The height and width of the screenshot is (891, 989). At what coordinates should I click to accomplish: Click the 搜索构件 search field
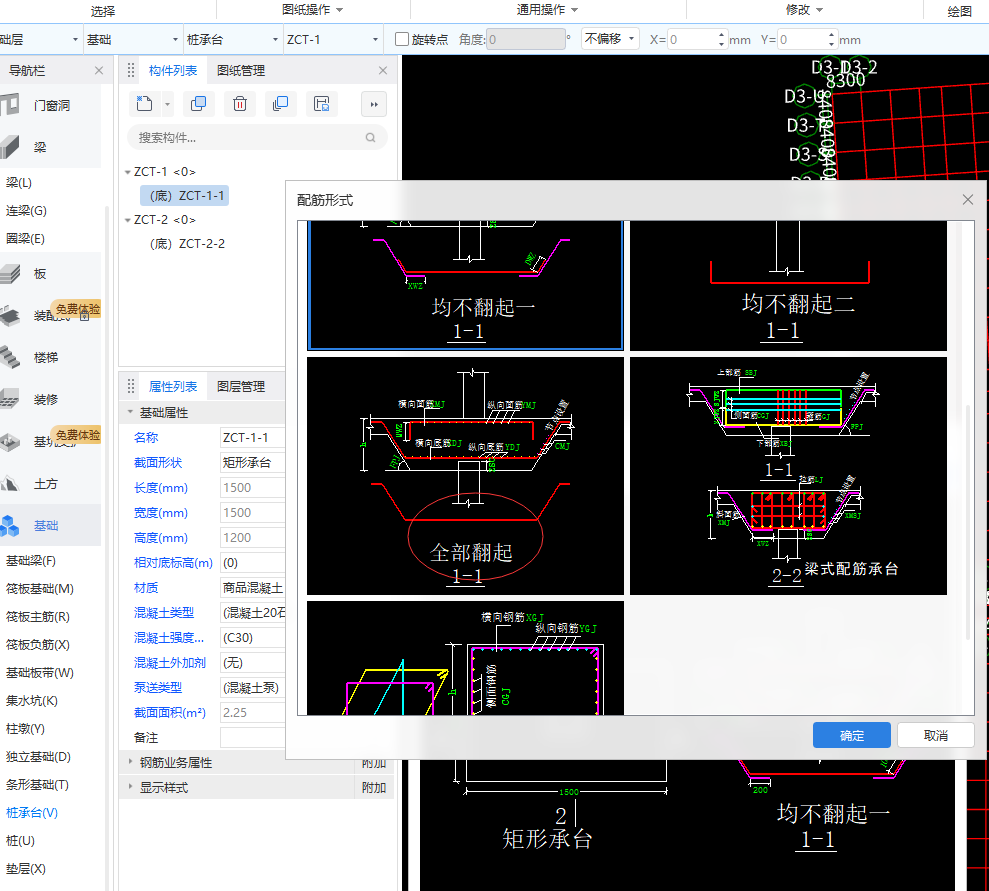pos(257,137)
